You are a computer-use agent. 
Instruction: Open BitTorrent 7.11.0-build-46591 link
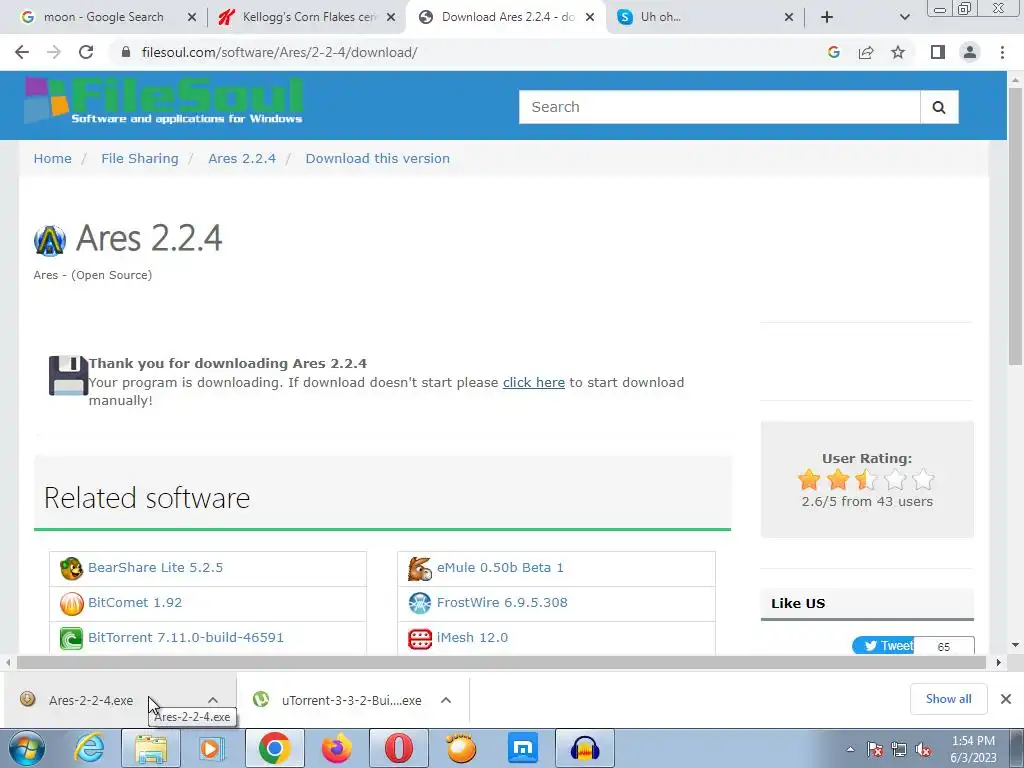(x=186, y=638)
